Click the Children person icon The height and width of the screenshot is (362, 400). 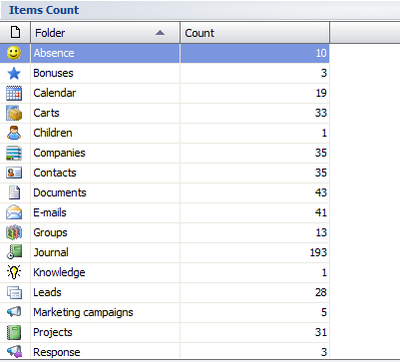pyautogui.click(x=14, y=133)
